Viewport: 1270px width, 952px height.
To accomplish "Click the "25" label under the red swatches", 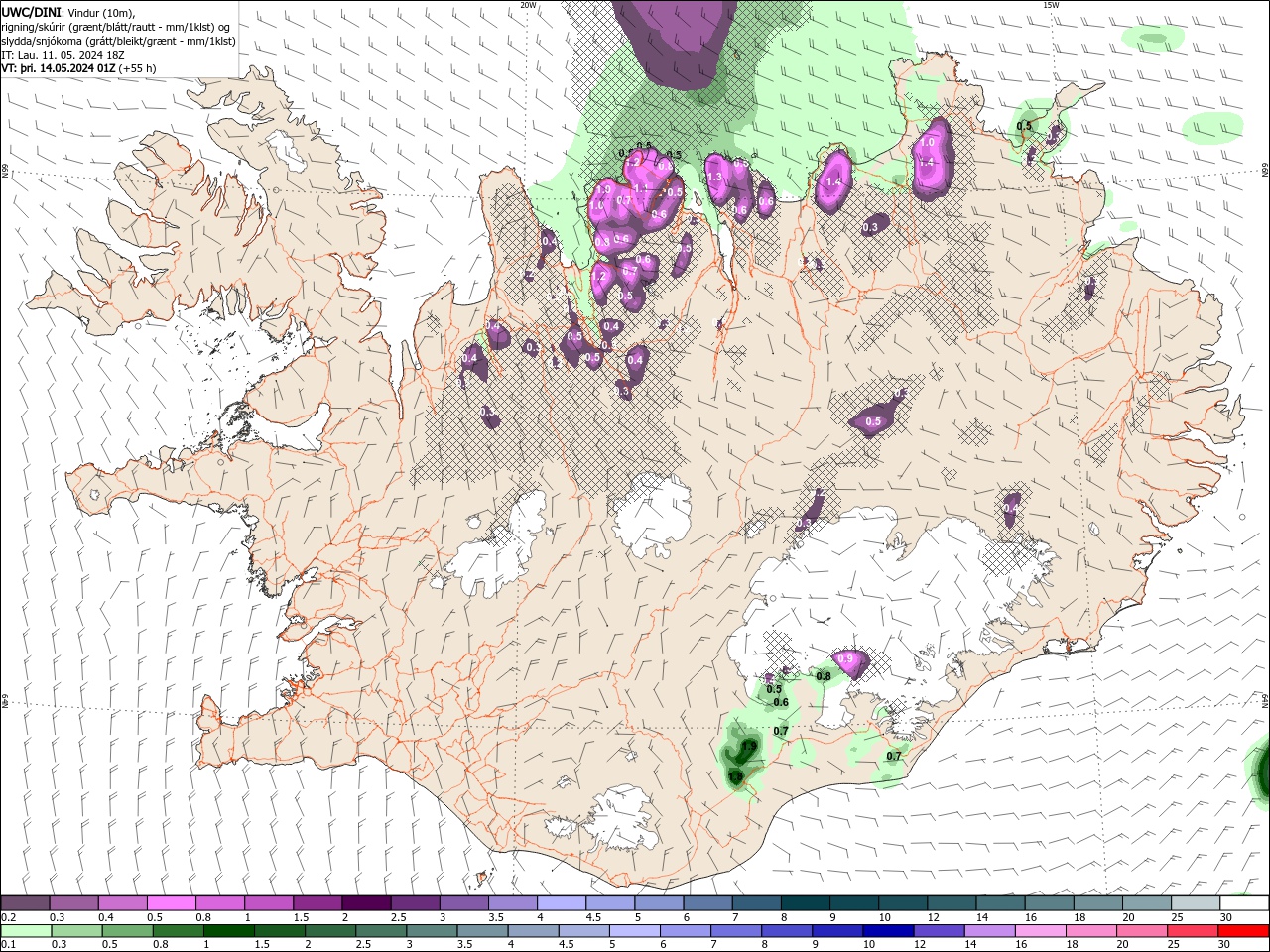I will point(1176,944).
